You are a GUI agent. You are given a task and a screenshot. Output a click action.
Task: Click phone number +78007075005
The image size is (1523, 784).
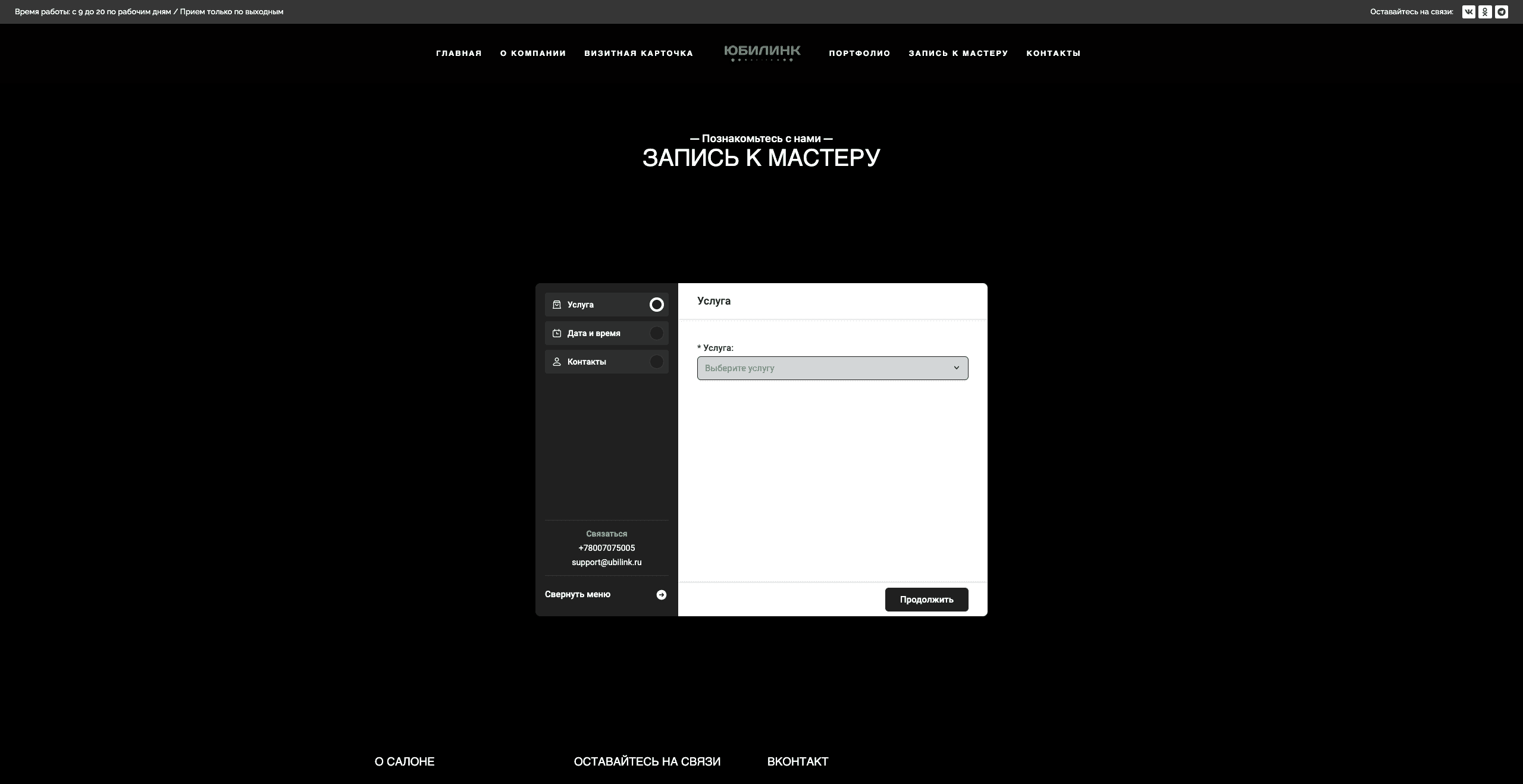pos(606,548)
